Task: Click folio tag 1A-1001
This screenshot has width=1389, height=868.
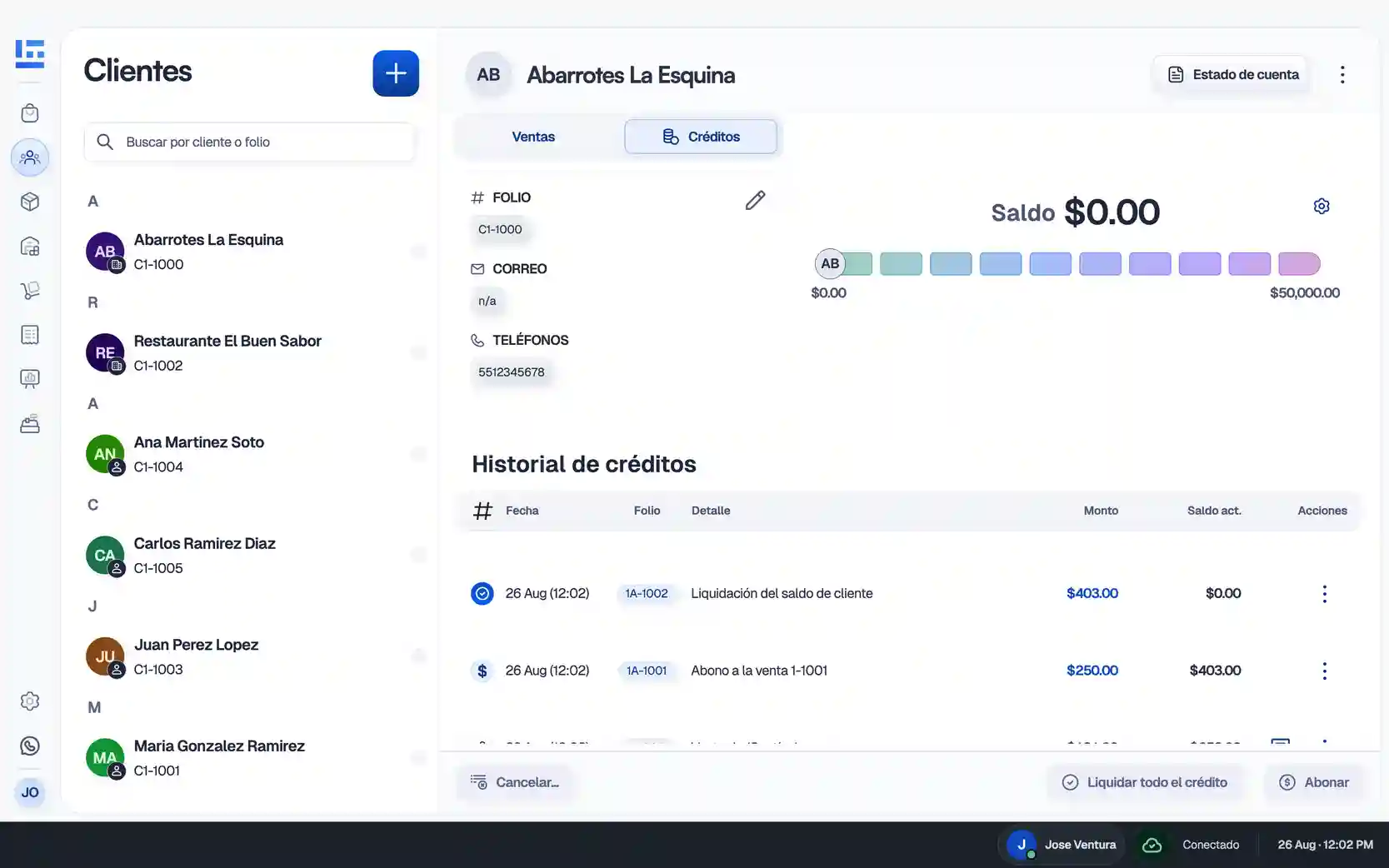Action: pos(647,671)
